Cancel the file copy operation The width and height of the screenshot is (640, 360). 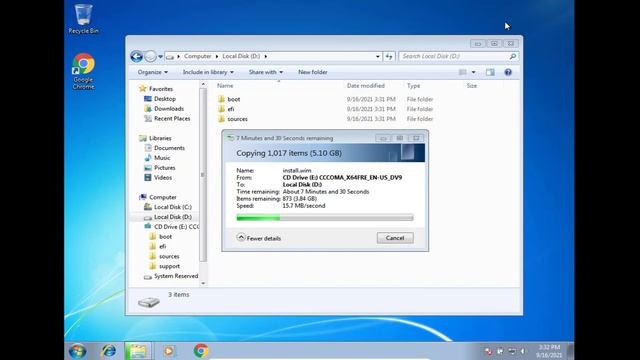pyautogui.click(x=395, y=238)
